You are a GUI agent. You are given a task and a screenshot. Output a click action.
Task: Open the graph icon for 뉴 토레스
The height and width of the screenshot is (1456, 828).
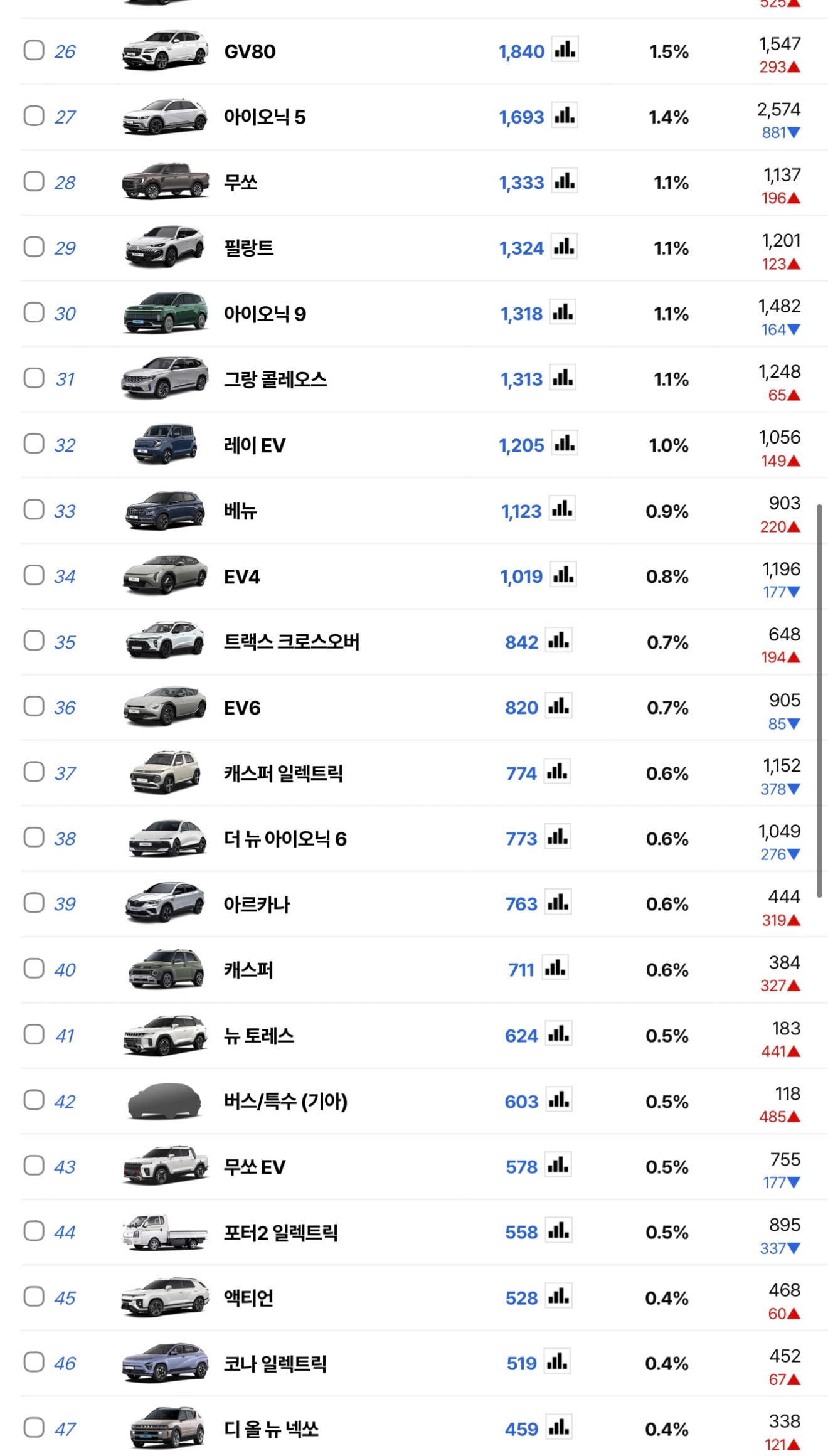coord(558,1034)
